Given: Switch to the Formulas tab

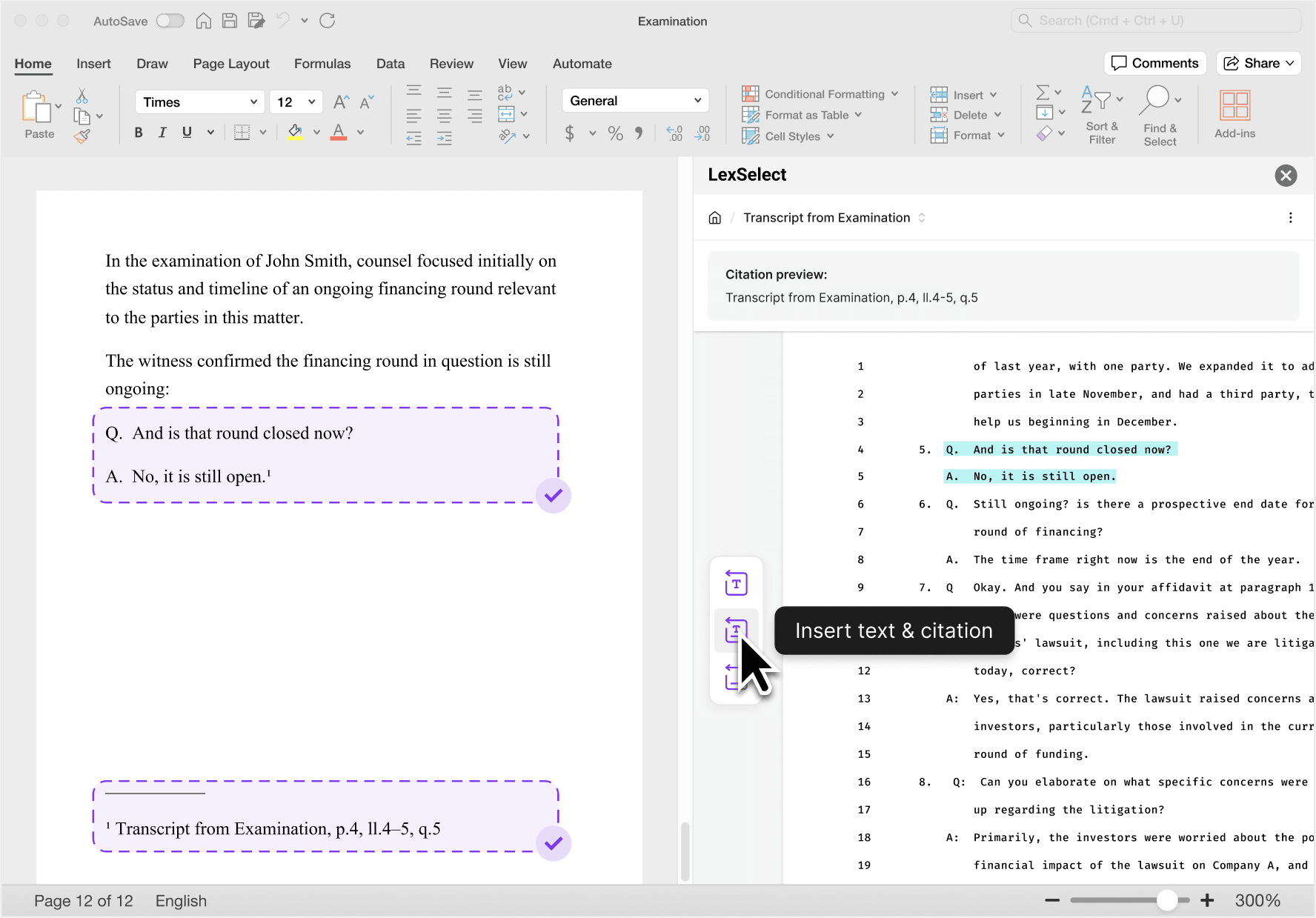Looking at the screenshot, I should [322, 64].
